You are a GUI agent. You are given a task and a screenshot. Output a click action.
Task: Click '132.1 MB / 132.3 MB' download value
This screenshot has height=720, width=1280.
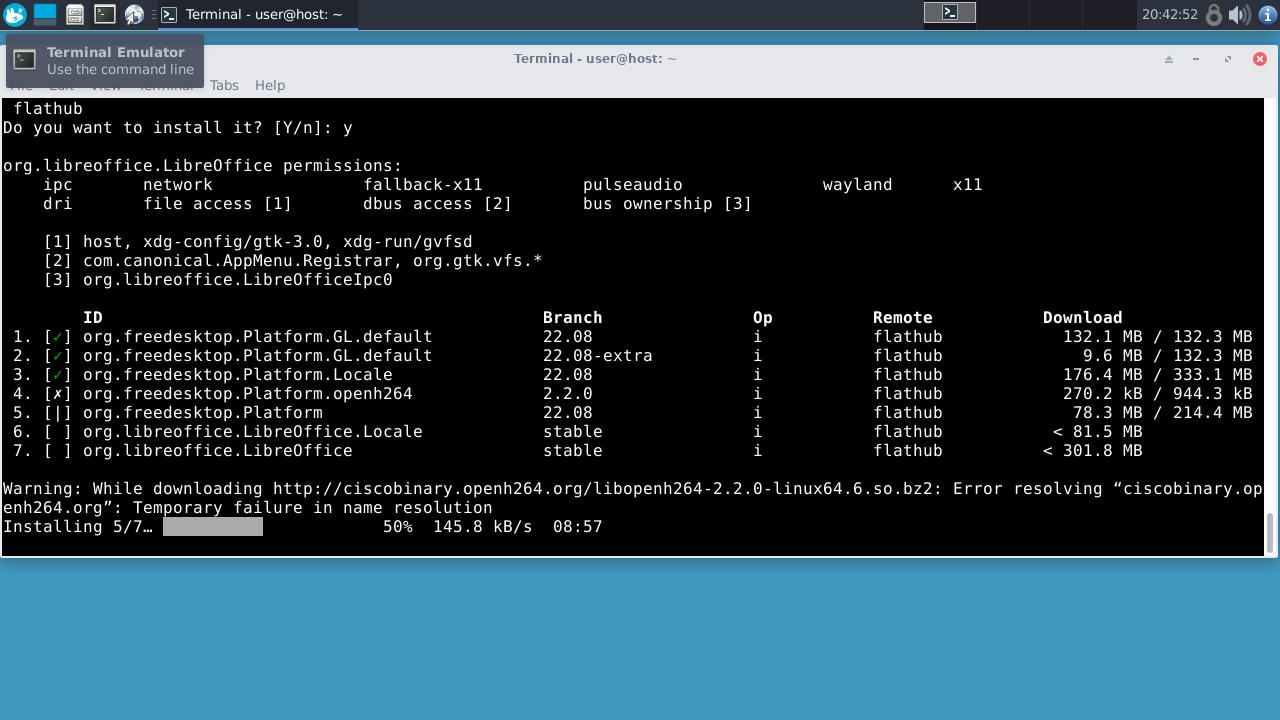[1158, 337]
